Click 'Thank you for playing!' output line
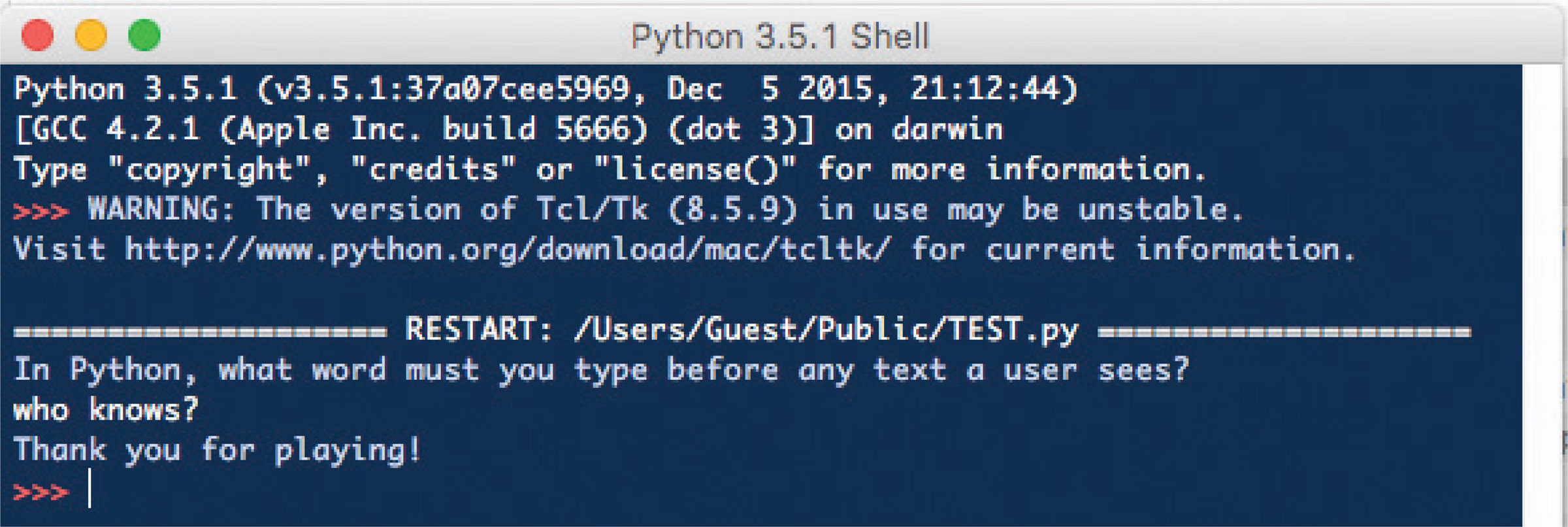 [217, 451]
